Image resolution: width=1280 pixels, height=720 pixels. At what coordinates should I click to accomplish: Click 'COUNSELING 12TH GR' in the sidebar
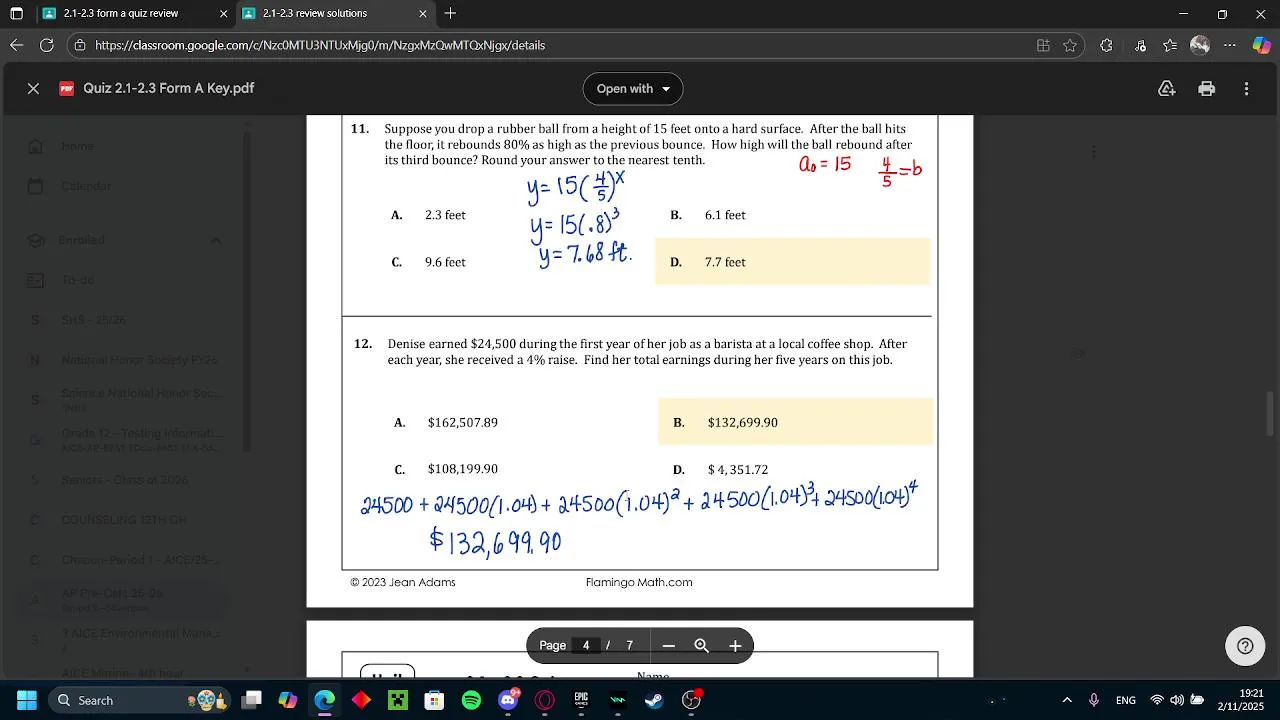click(x=124, y=520)
